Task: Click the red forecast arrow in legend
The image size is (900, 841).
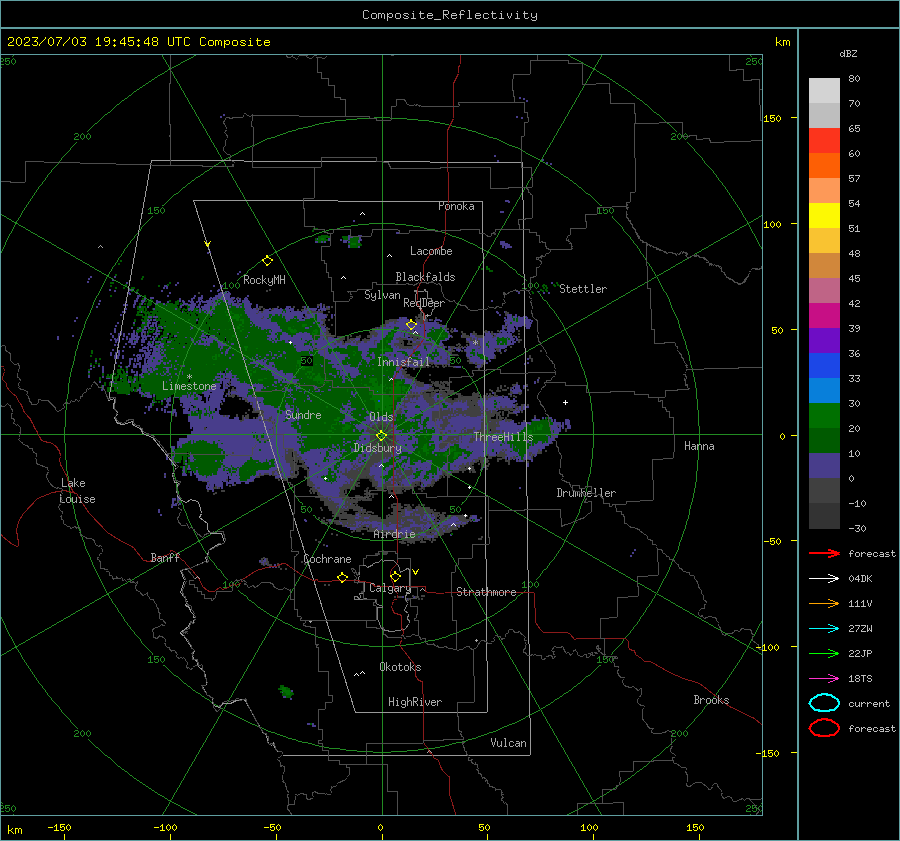Action: coord(824,553)
